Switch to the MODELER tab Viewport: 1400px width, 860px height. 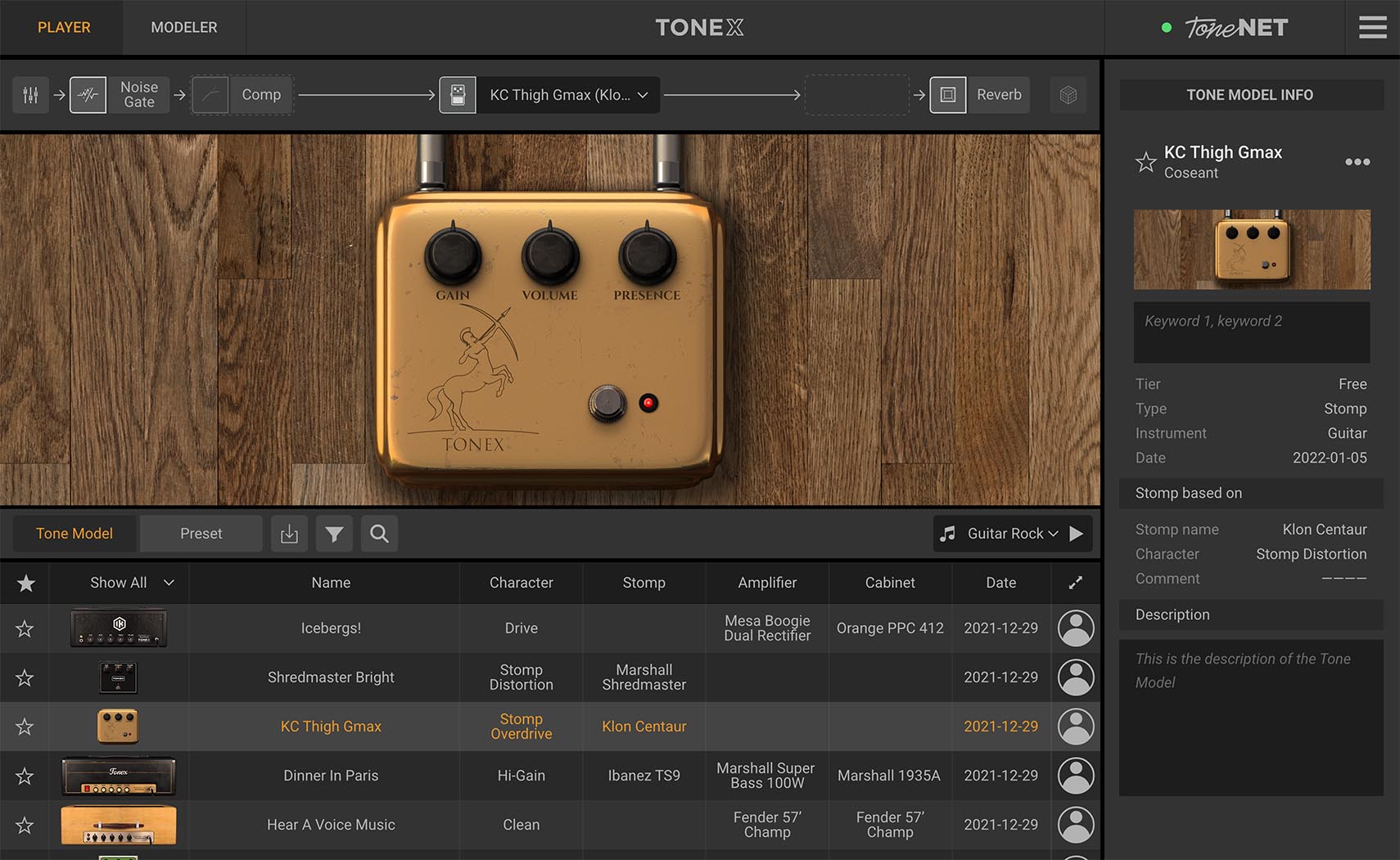183,27
